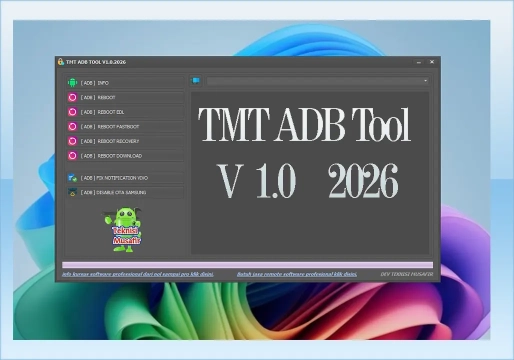
Task: Click the pink icon beside REBOOT DOWNLOAD
Action: [x=72, y=156]
